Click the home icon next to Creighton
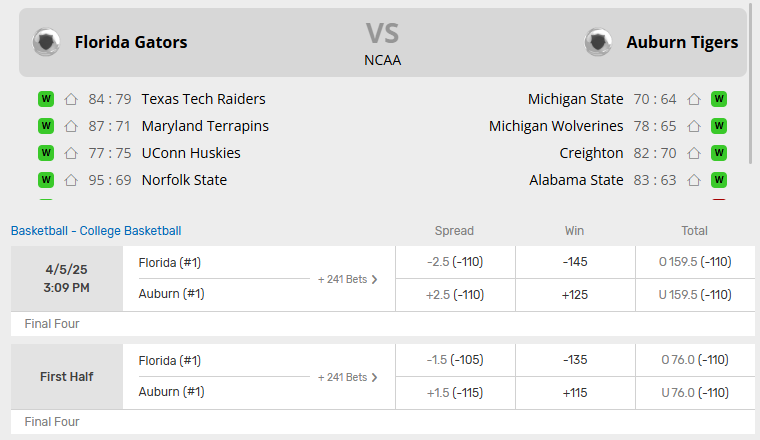 [x=694, y=153]
